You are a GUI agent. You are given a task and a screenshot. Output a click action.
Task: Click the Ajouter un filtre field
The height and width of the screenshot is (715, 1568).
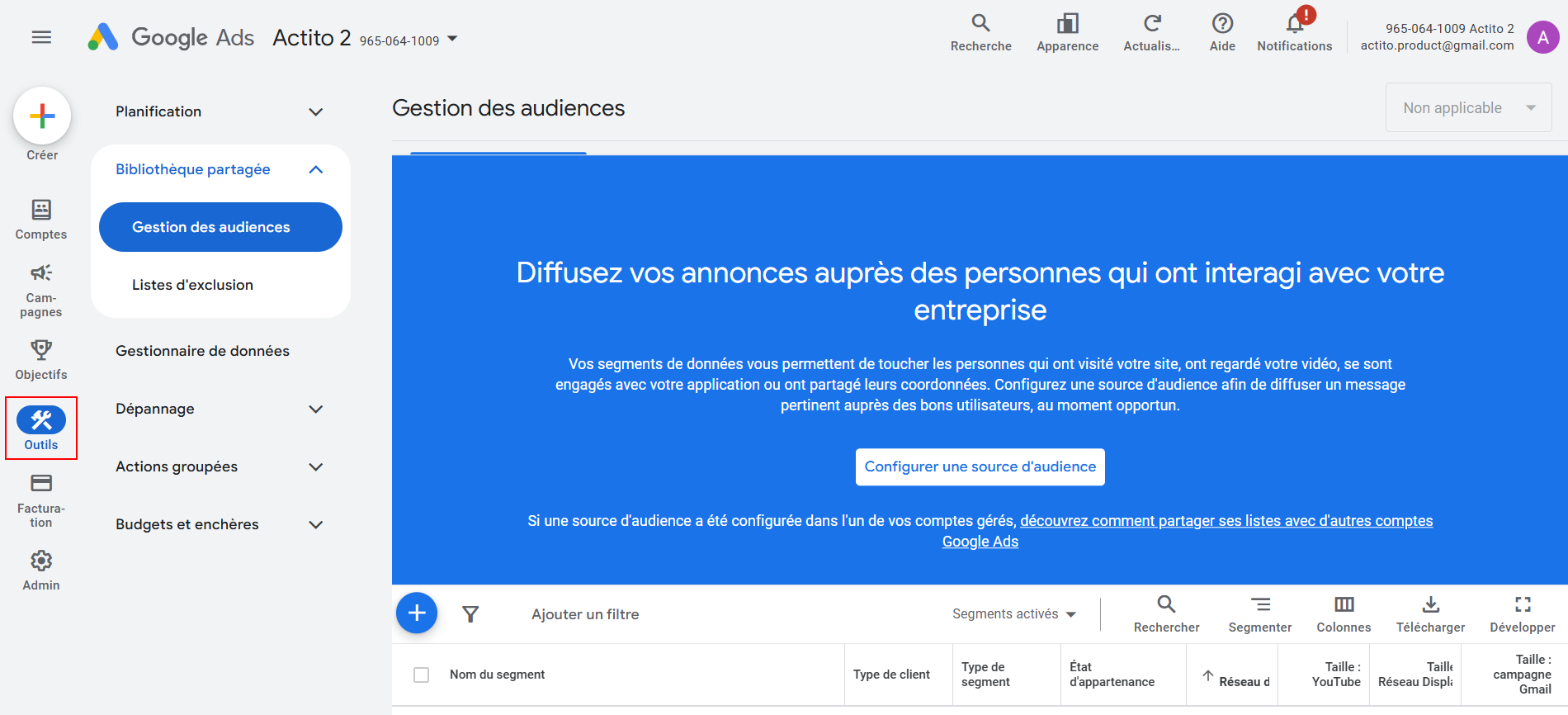coord(585,614)
